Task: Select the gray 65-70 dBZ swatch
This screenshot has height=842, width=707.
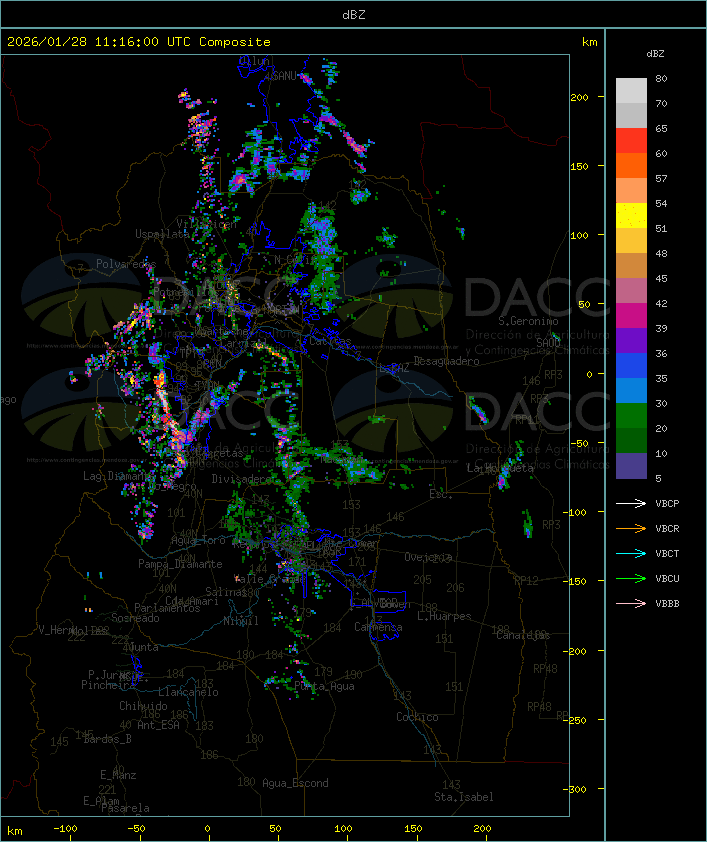Action: pos(631,115)
